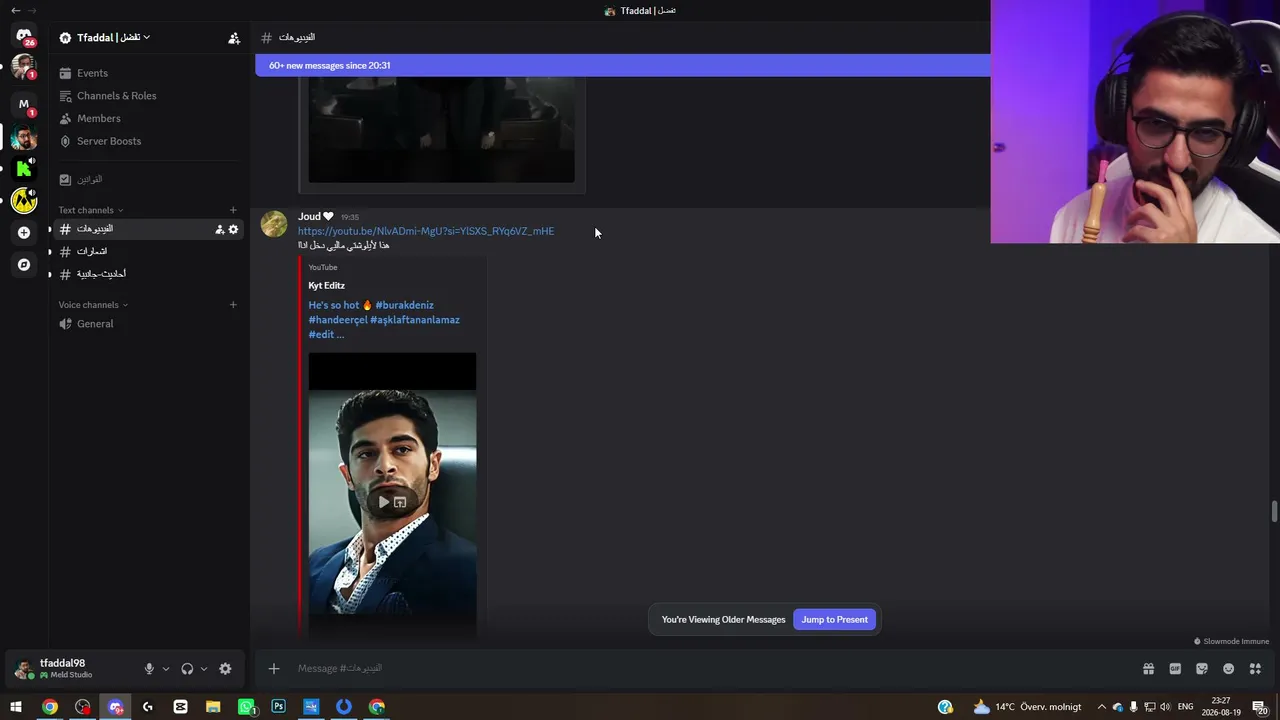Open the microphone input options arrow

(166, 669)
